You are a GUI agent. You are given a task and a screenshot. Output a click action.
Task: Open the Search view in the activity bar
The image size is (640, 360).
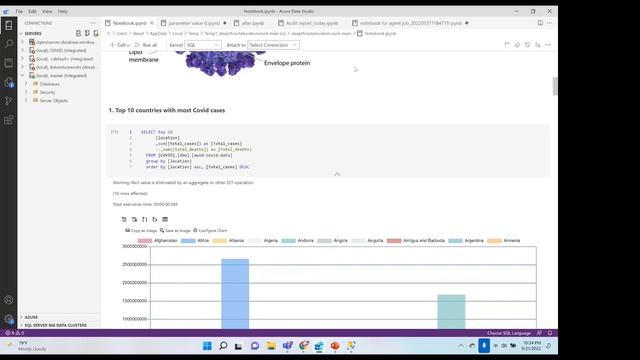(x=9, y=44)
